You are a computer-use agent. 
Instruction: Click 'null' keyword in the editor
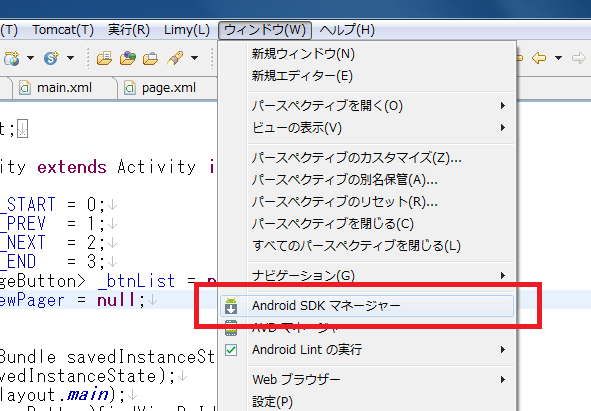pyautogui.click(x=116, y=301)
